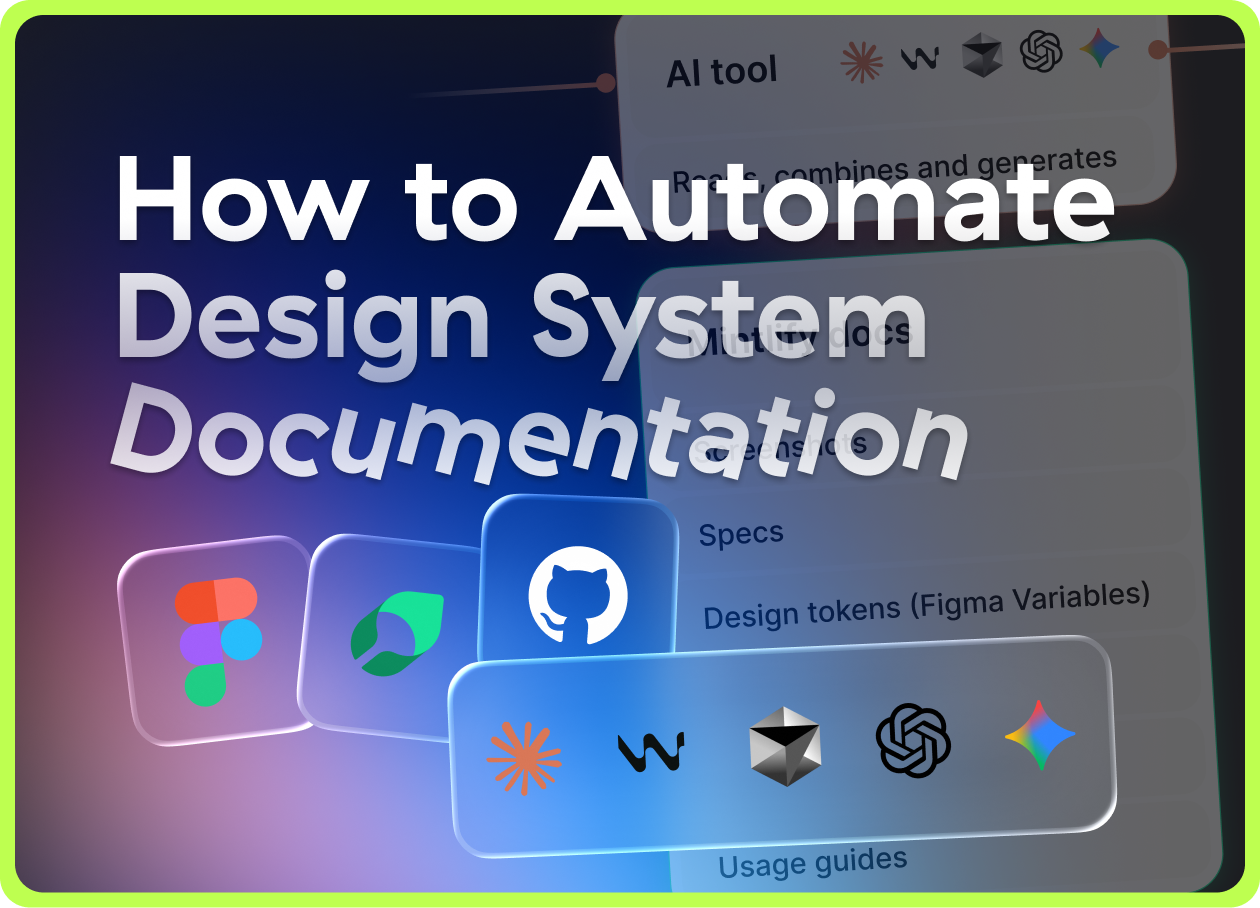This screenshot has width=1260, height=908.
Task: Select the small OpenAI icon in AI tool card
Action: tap(1040, 51)
